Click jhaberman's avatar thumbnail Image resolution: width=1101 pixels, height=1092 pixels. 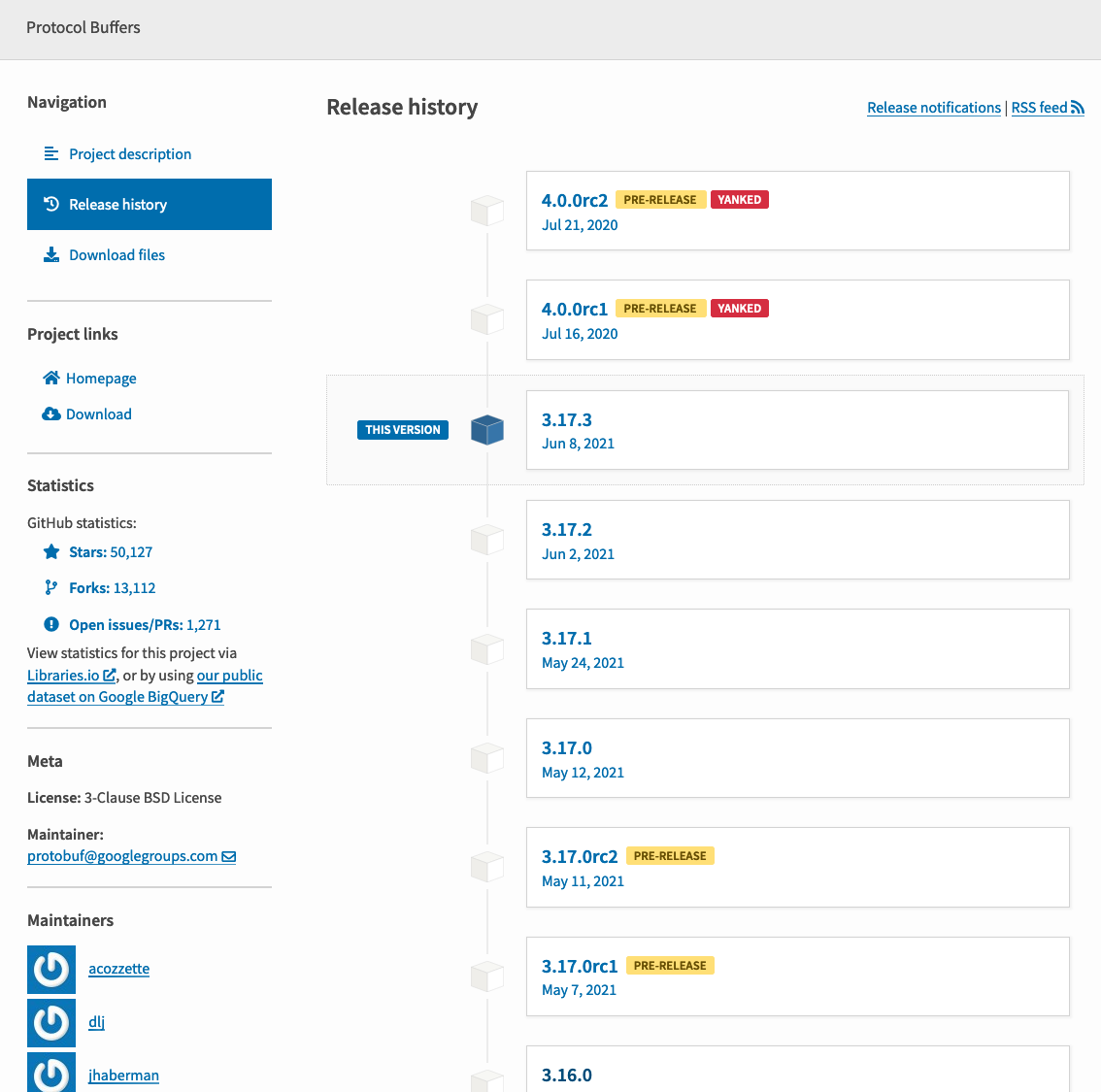[x=51, y=1073]
